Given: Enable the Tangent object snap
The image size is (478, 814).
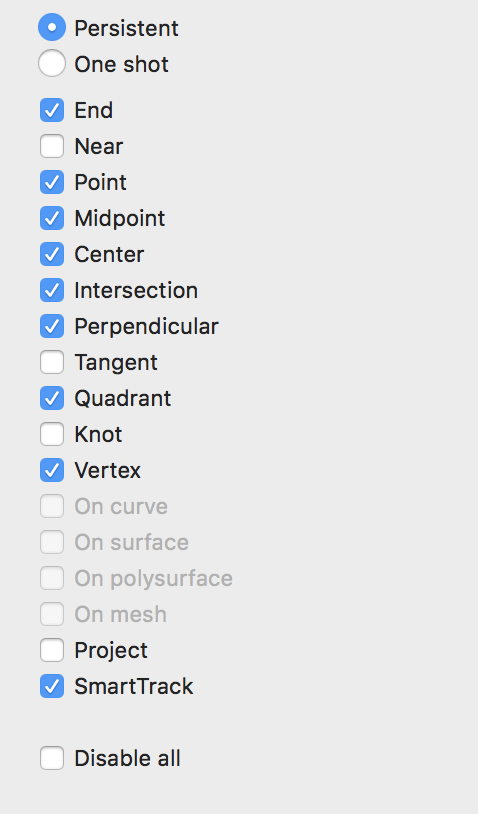Looking at the screenshot, I should [x=52, y=362].
